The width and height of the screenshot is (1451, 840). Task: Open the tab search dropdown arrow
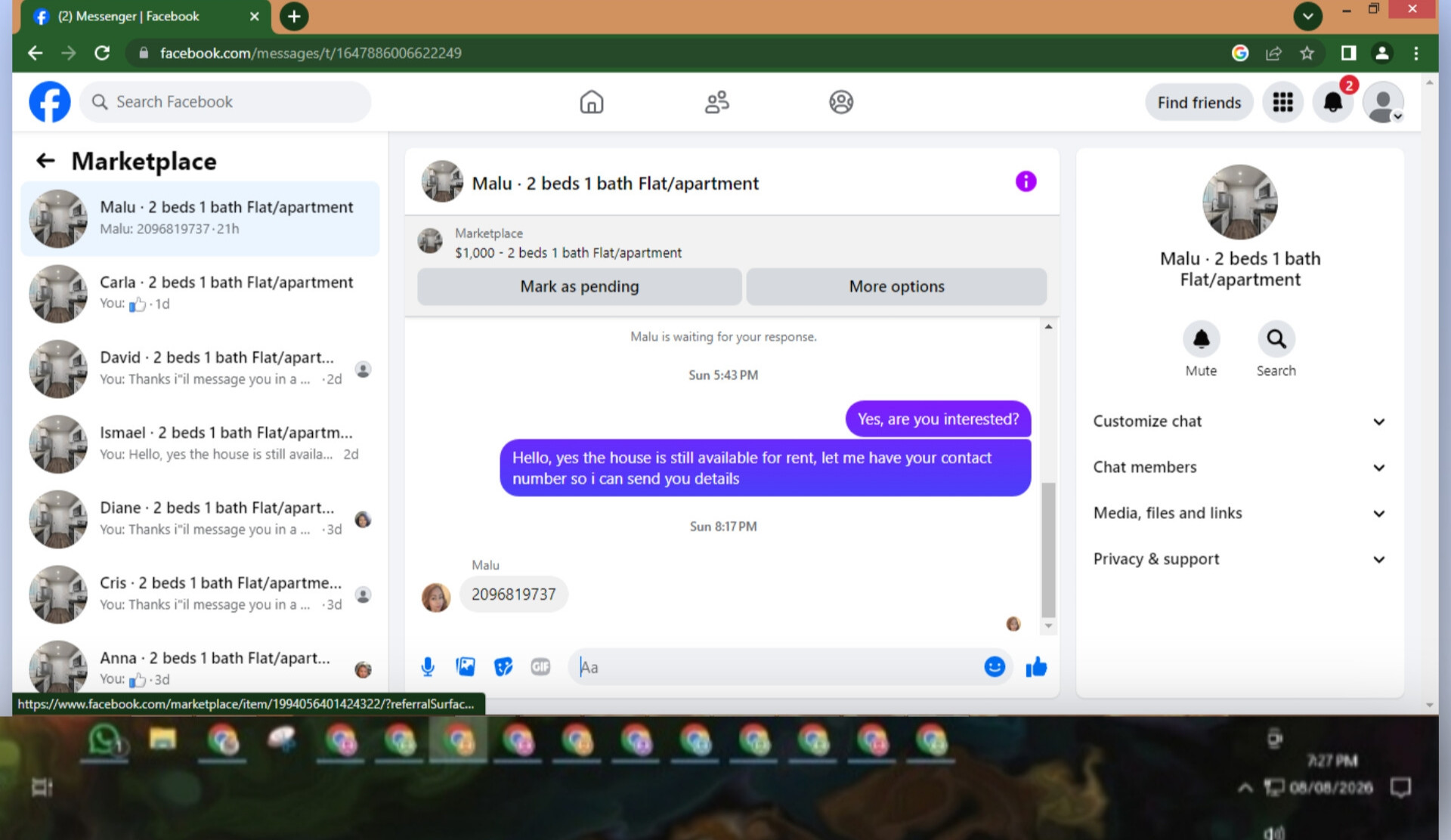[x=1308, y=16]
